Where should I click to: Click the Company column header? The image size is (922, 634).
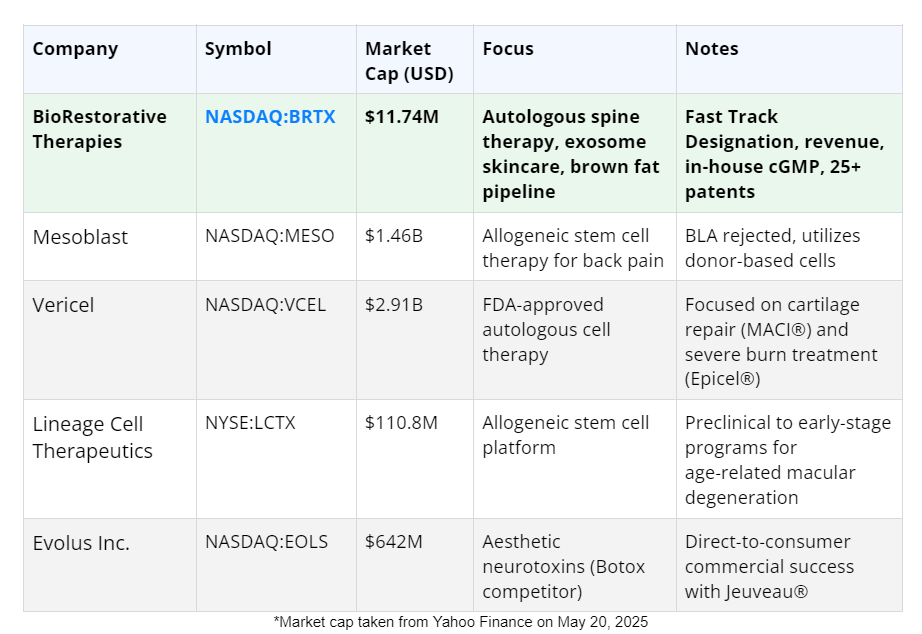coord(75,49)
